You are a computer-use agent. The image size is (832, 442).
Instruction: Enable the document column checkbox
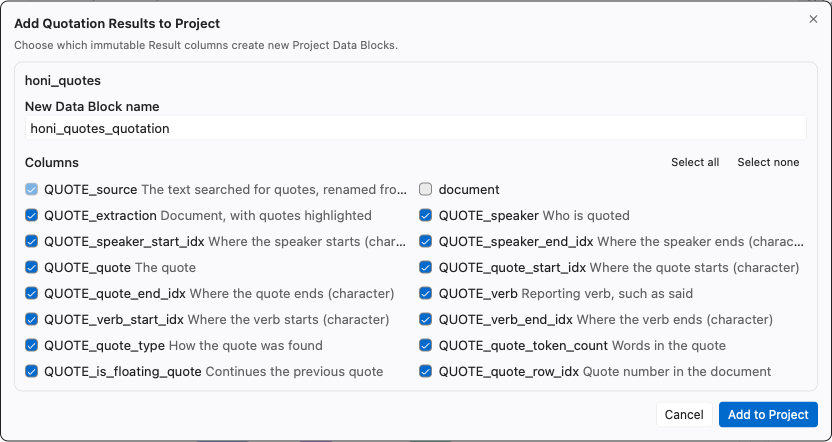426,189
